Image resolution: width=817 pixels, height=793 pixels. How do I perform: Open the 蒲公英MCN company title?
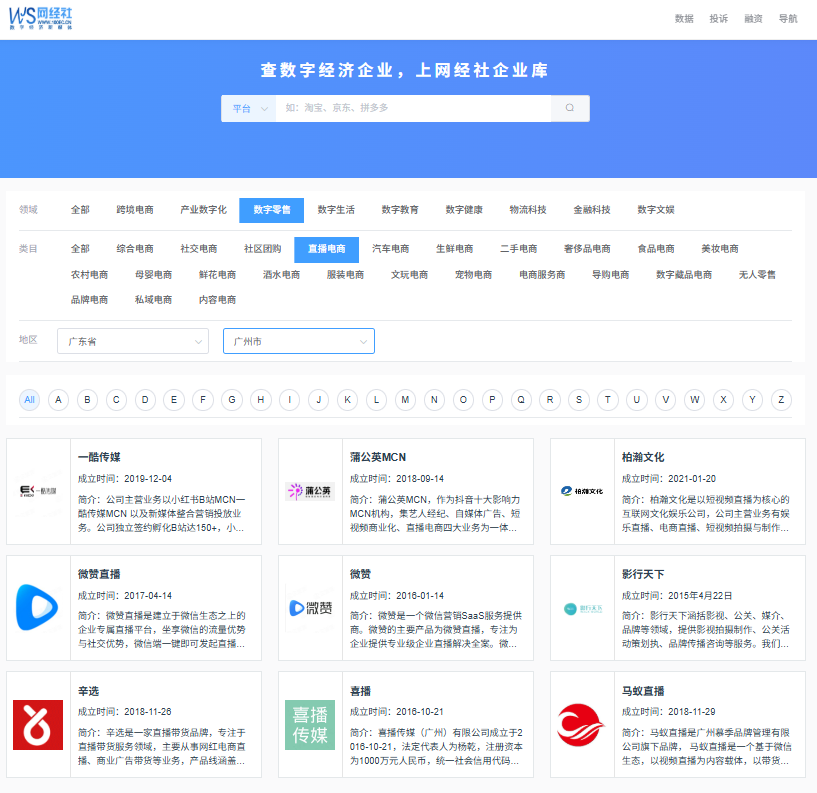point(378,457)
